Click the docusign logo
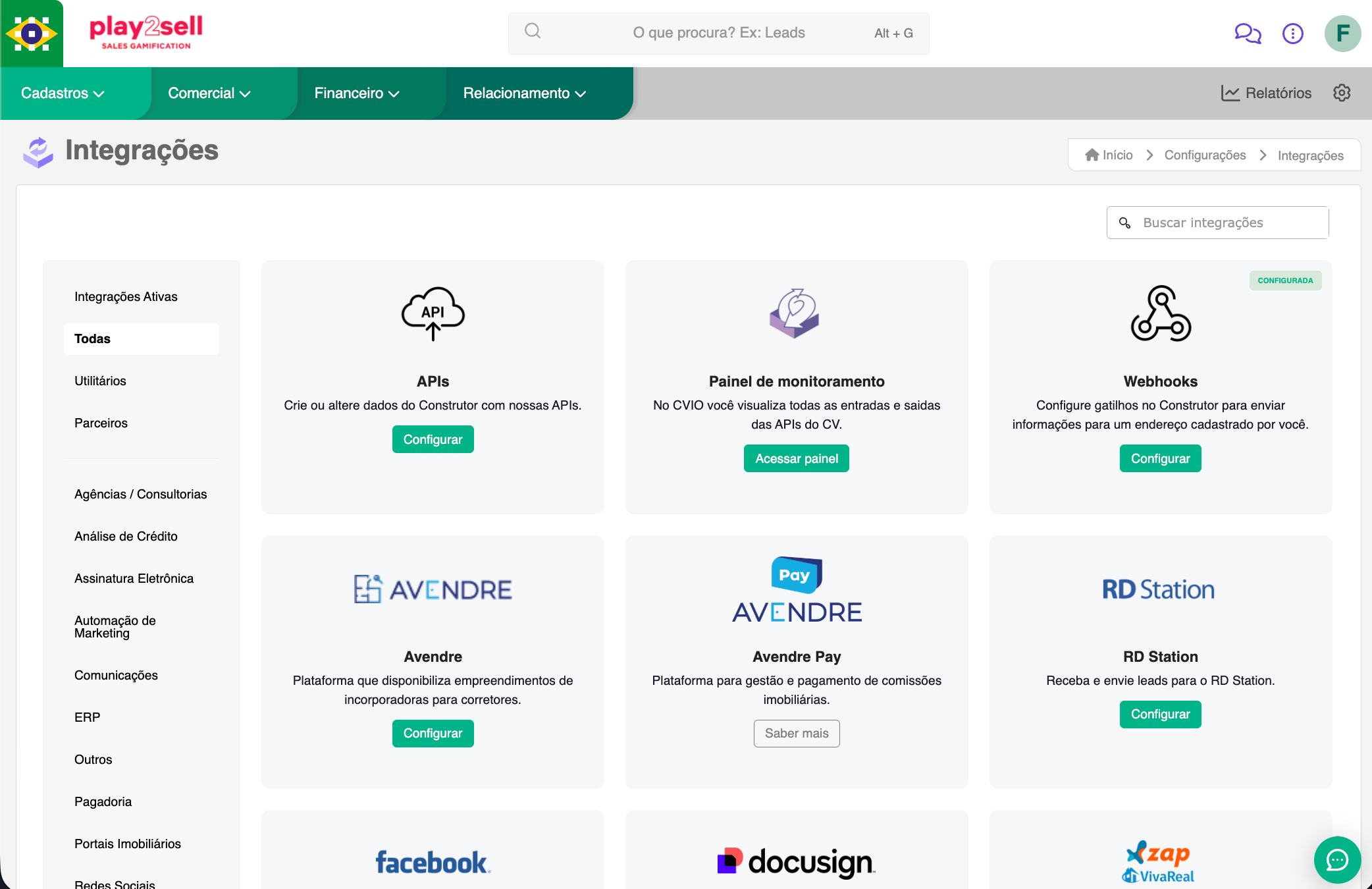Image resolution: width=1372 pixels, height=889 pixels. (796, 862)
